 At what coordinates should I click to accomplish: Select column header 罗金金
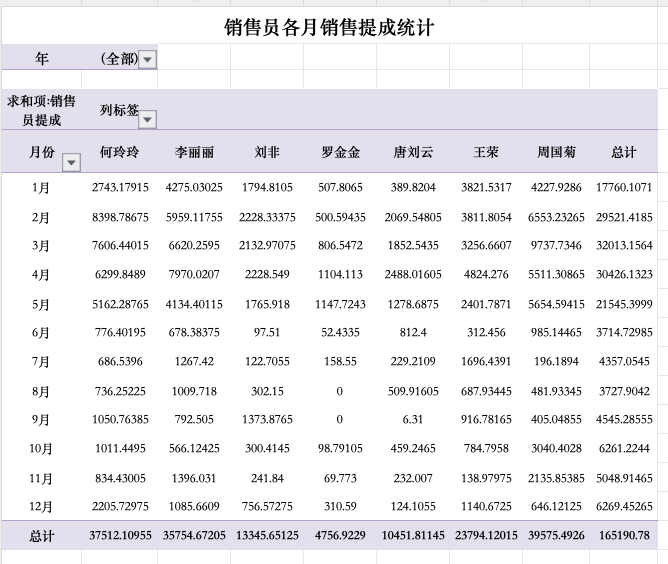(x=340, y=152)
